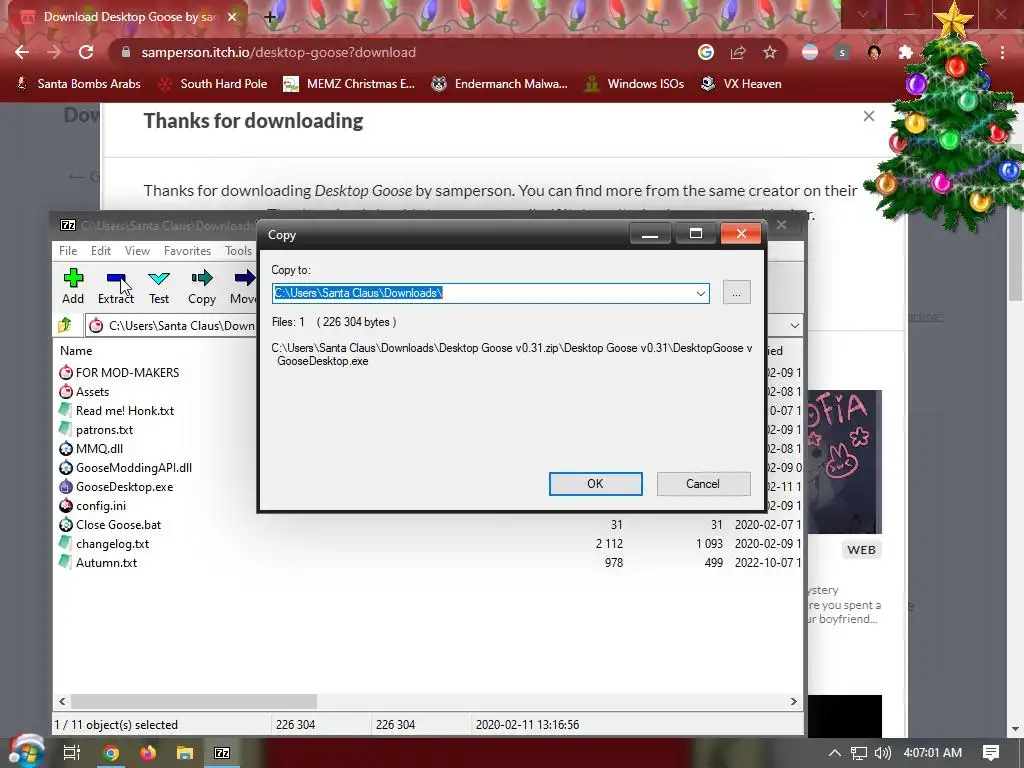Image resolution: width=1024 pixels, height=768 pixels.
Task: Open the VX Heaven bookmark
Action: tap(741, 84)
